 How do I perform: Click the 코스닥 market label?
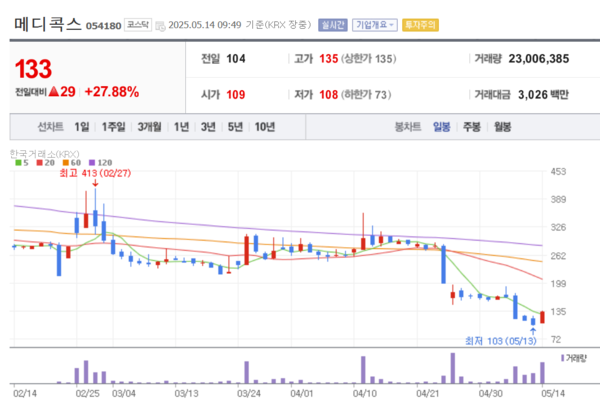[x=138, y=25]
